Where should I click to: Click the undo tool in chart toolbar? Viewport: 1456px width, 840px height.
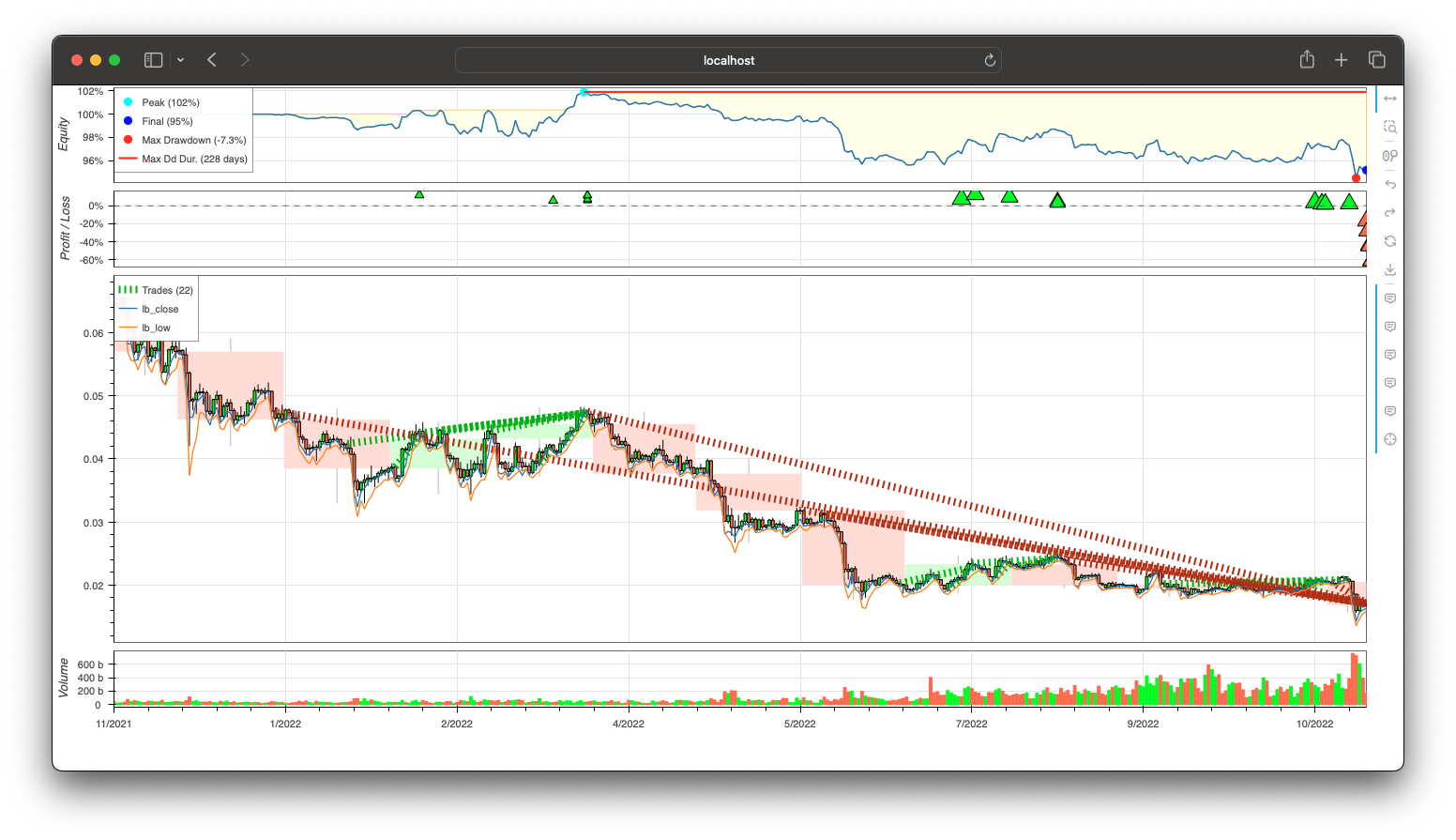(1390, 184)
